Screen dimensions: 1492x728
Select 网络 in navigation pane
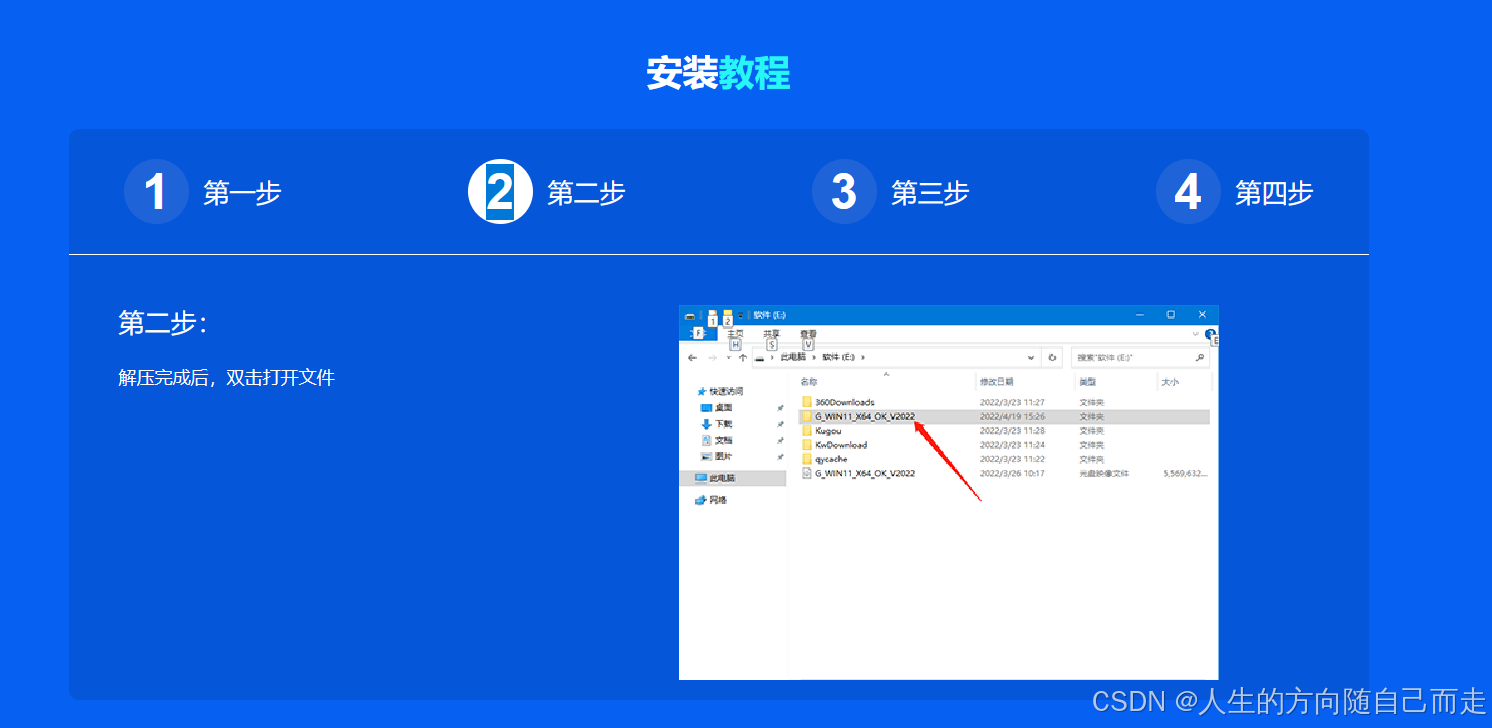click(x=718, y=500)
